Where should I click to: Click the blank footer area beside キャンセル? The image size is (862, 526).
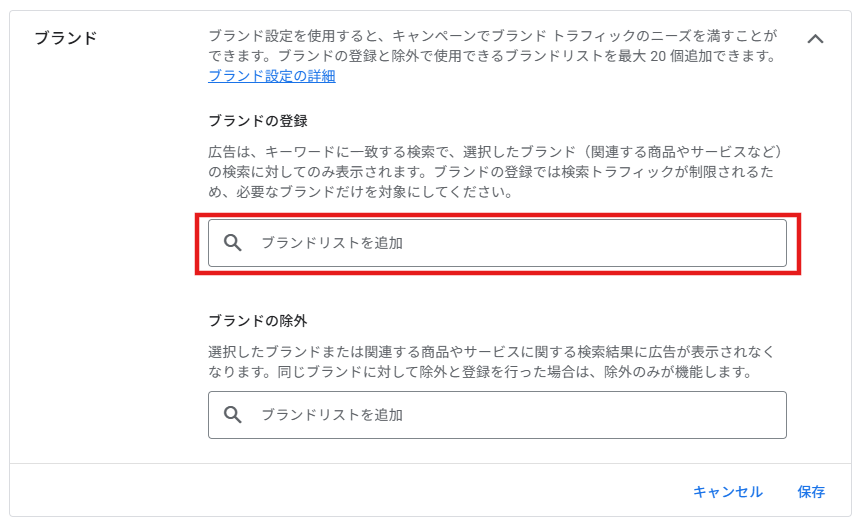pyautogui.click(x=352, y=491)
